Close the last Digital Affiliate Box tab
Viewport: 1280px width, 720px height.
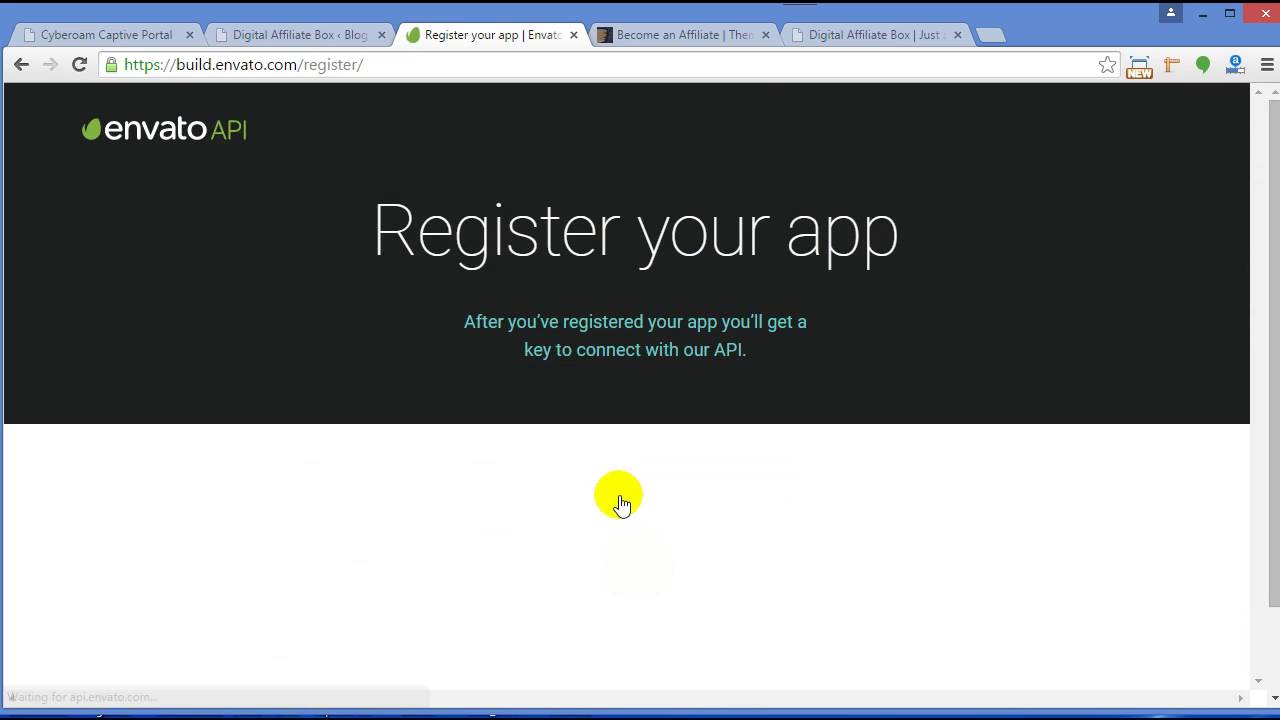click(957, 35)
